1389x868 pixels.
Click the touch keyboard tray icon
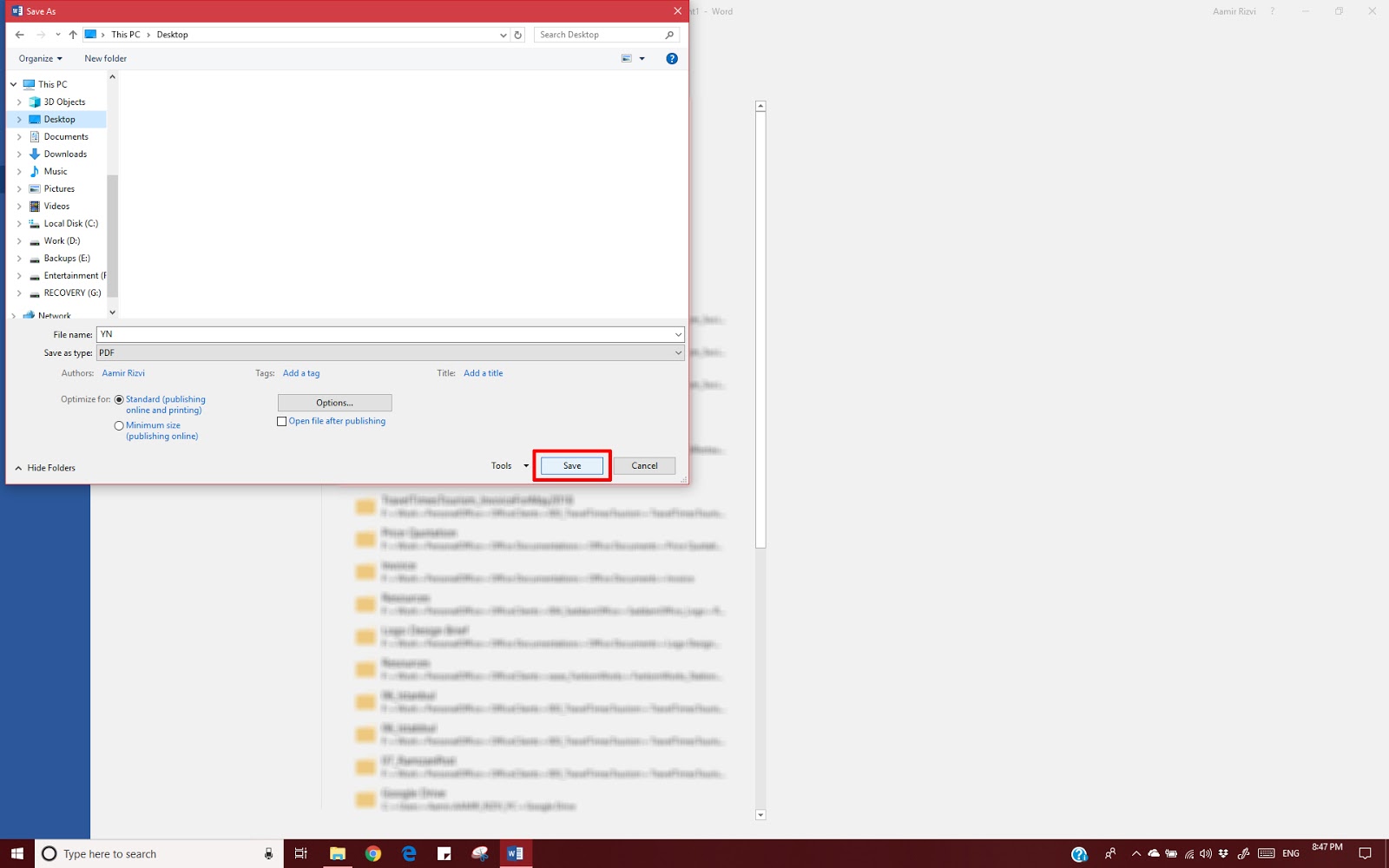(x=1267, y=854)
